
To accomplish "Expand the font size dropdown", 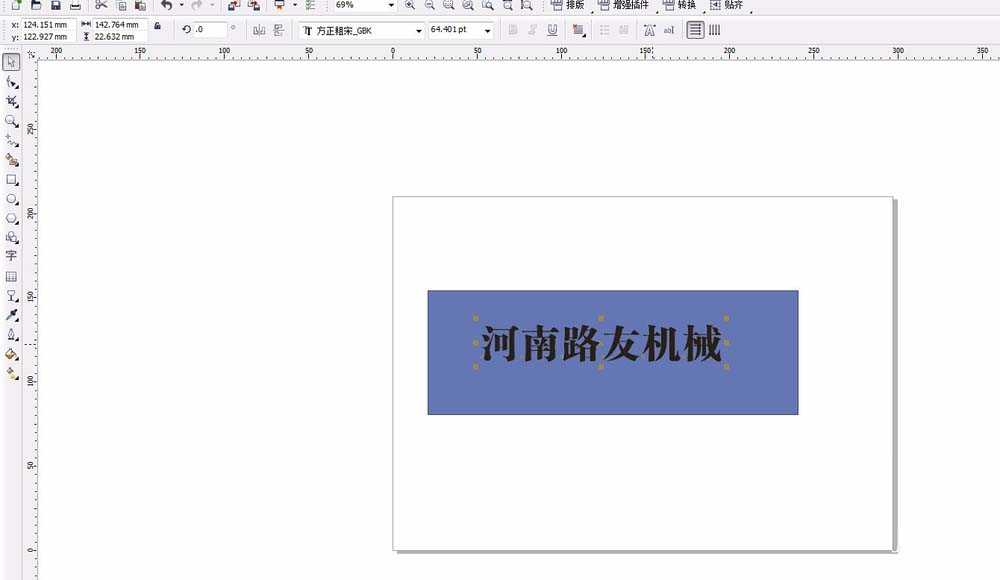I will [487, 29].
